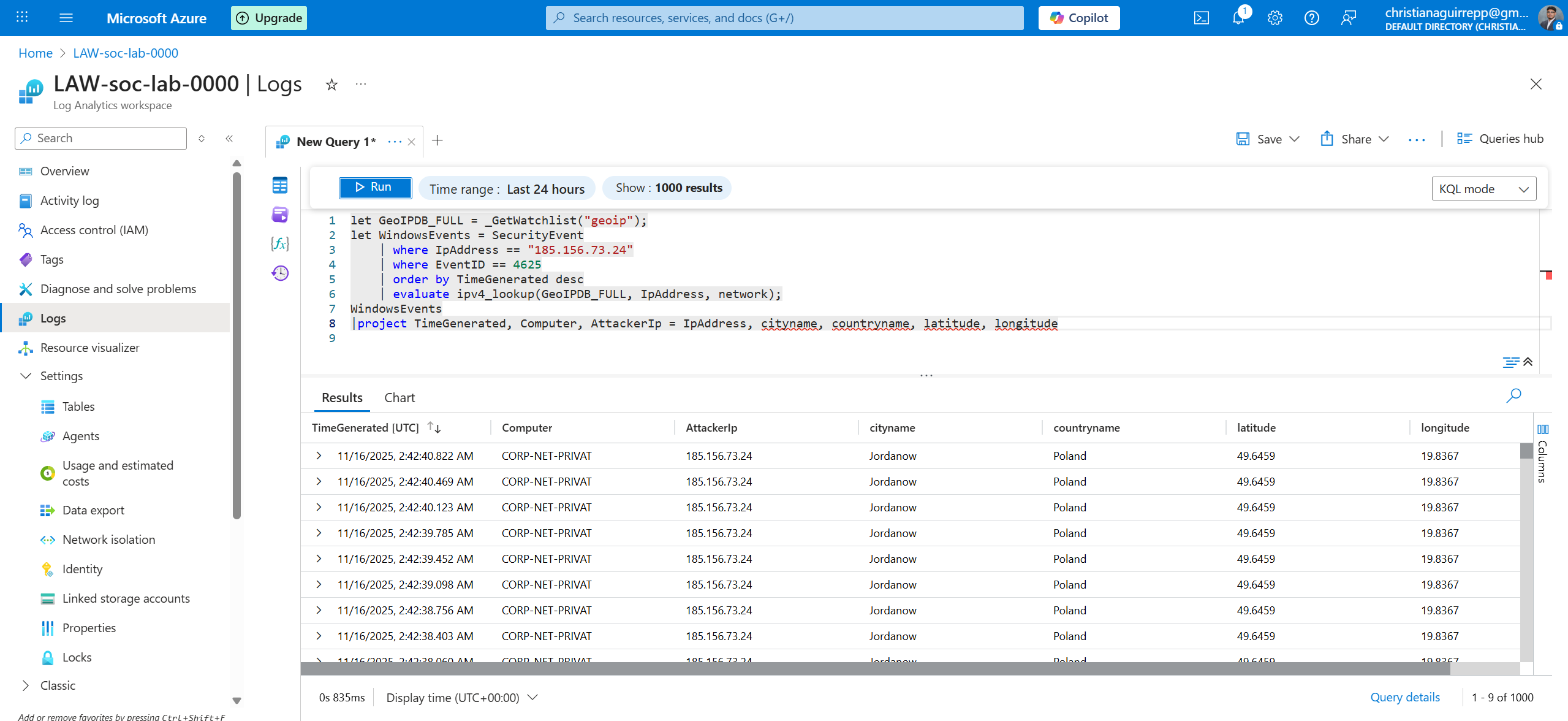Select Activity log in sidebar

point(69,200)
